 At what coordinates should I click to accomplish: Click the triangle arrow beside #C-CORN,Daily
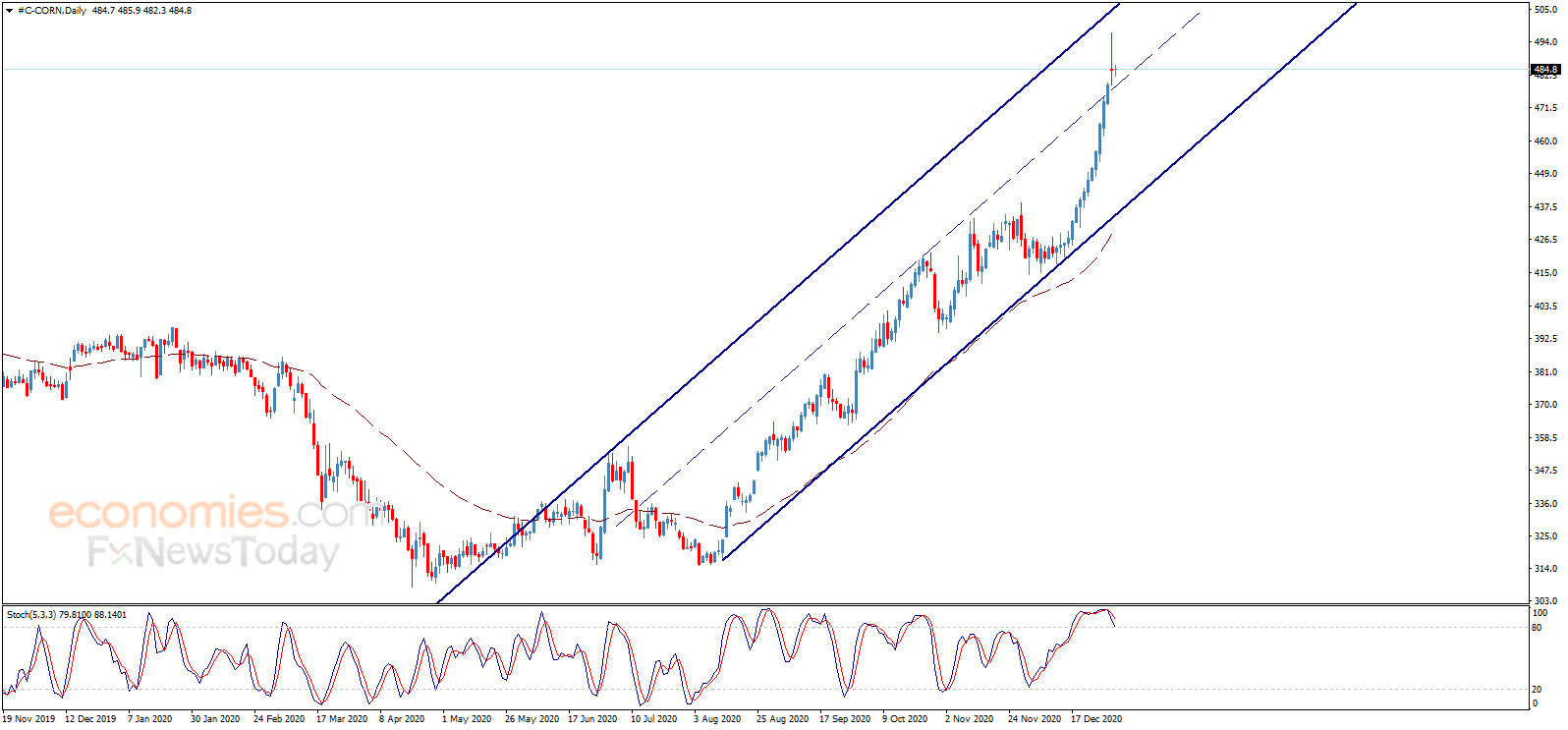9,11
